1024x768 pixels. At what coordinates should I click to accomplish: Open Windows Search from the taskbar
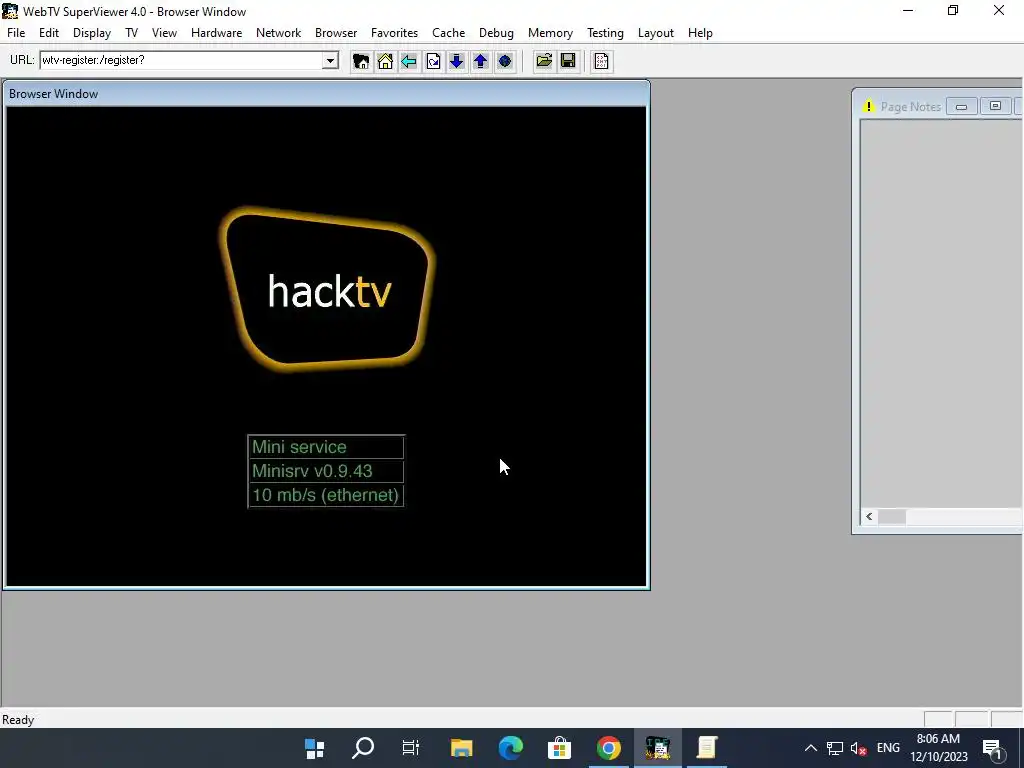click(363, 748)
